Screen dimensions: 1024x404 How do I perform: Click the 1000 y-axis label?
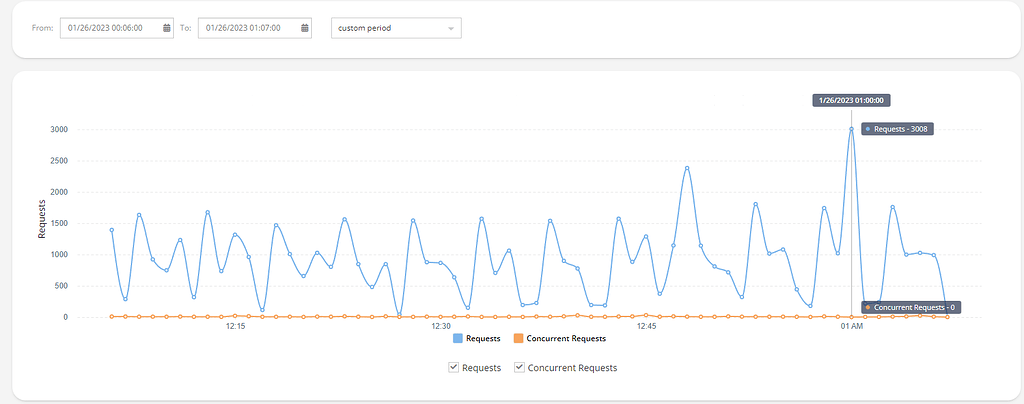(x=59, y=255)
